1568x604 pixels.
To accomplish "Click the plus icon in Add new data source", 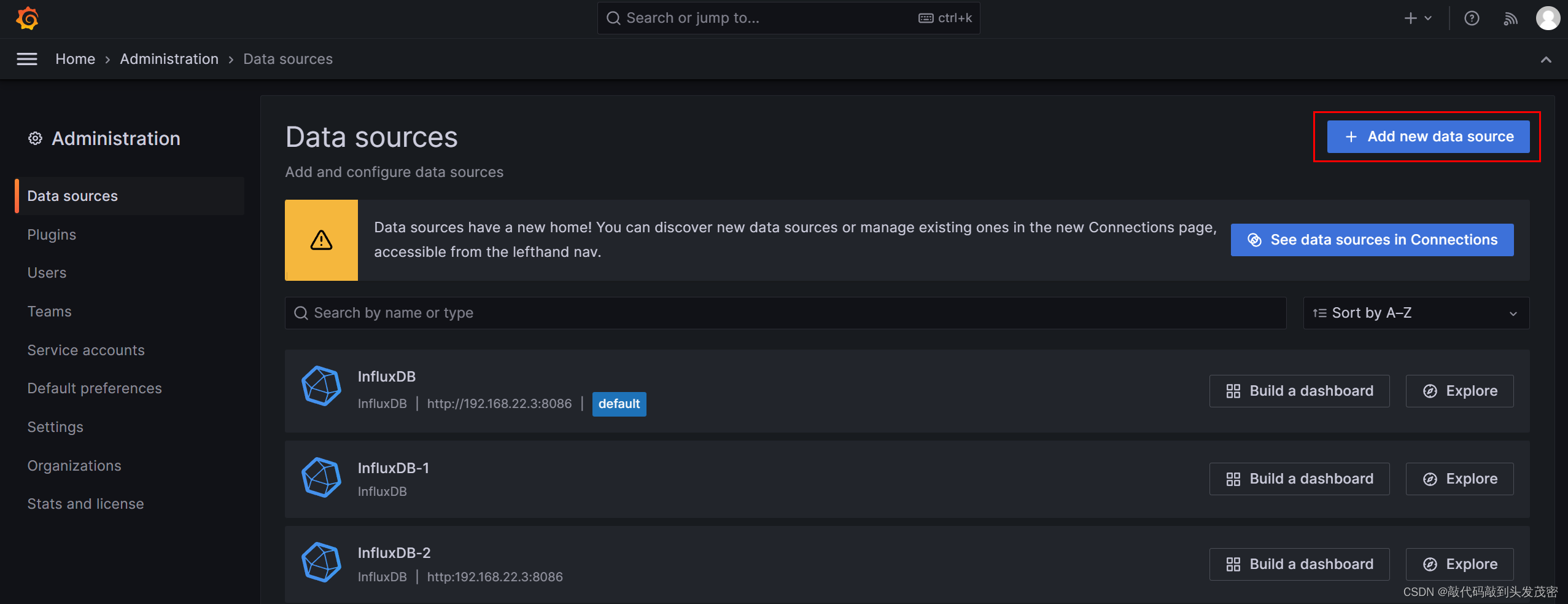I will pos(1351,137).
